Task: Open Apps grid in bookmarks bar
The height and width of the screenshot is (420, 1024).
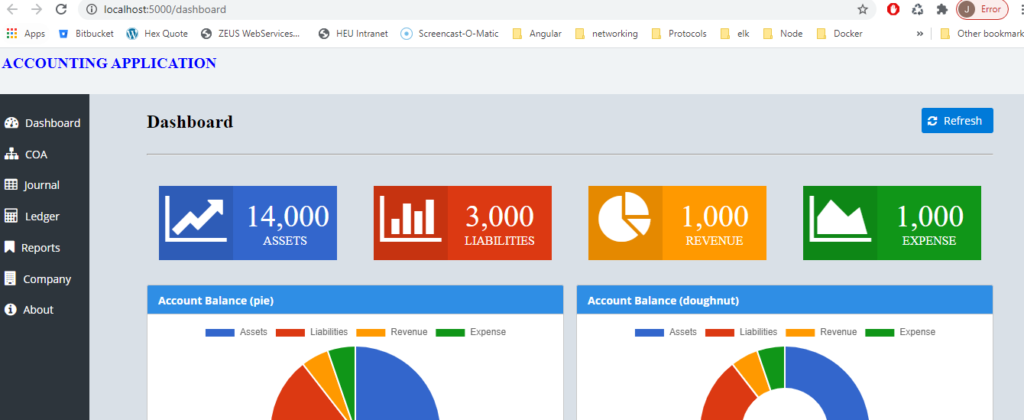Action: [26, 33]
